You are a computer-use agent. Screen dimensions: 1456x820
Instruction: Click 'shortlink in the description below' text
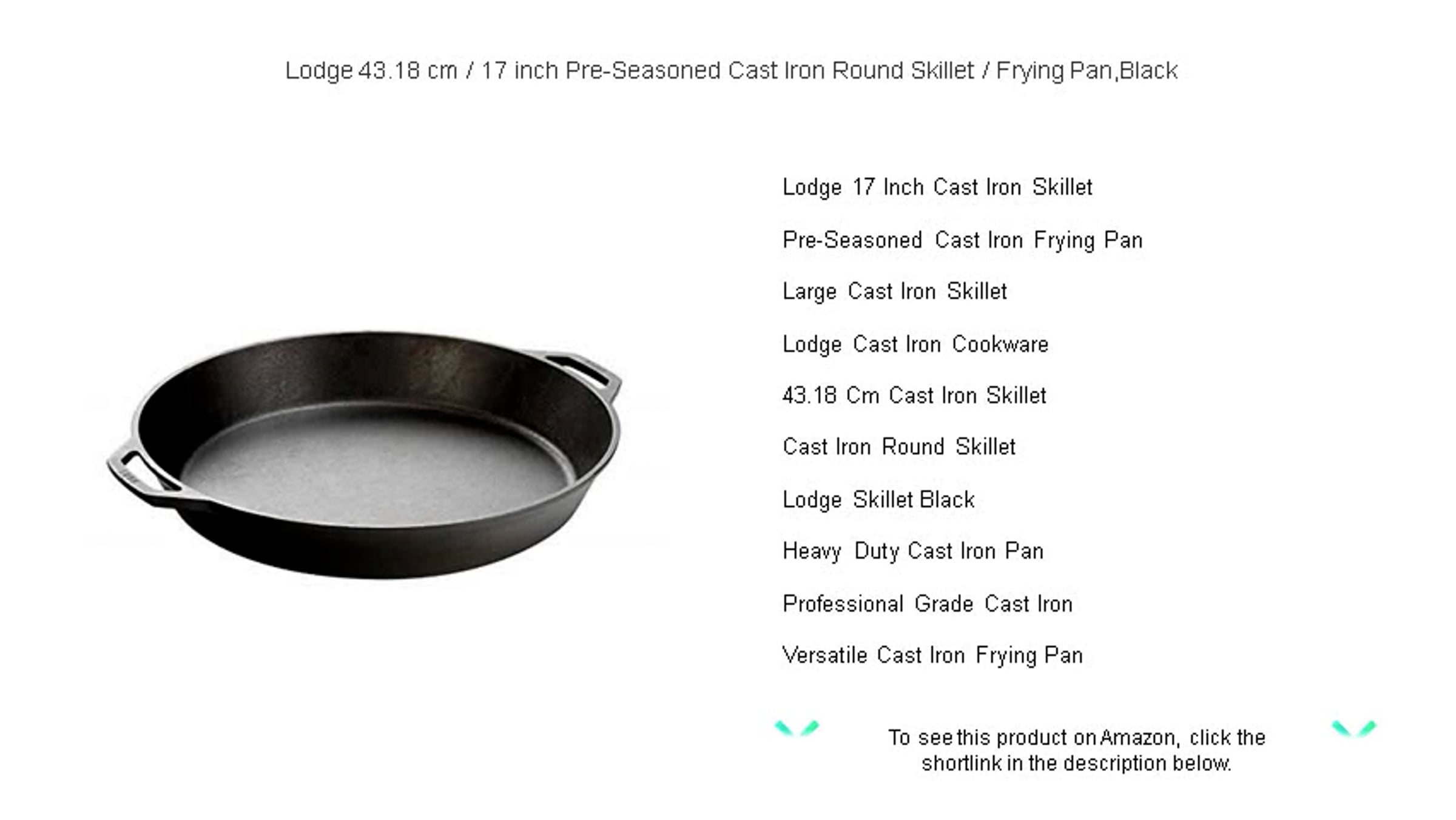[1077, 764]
